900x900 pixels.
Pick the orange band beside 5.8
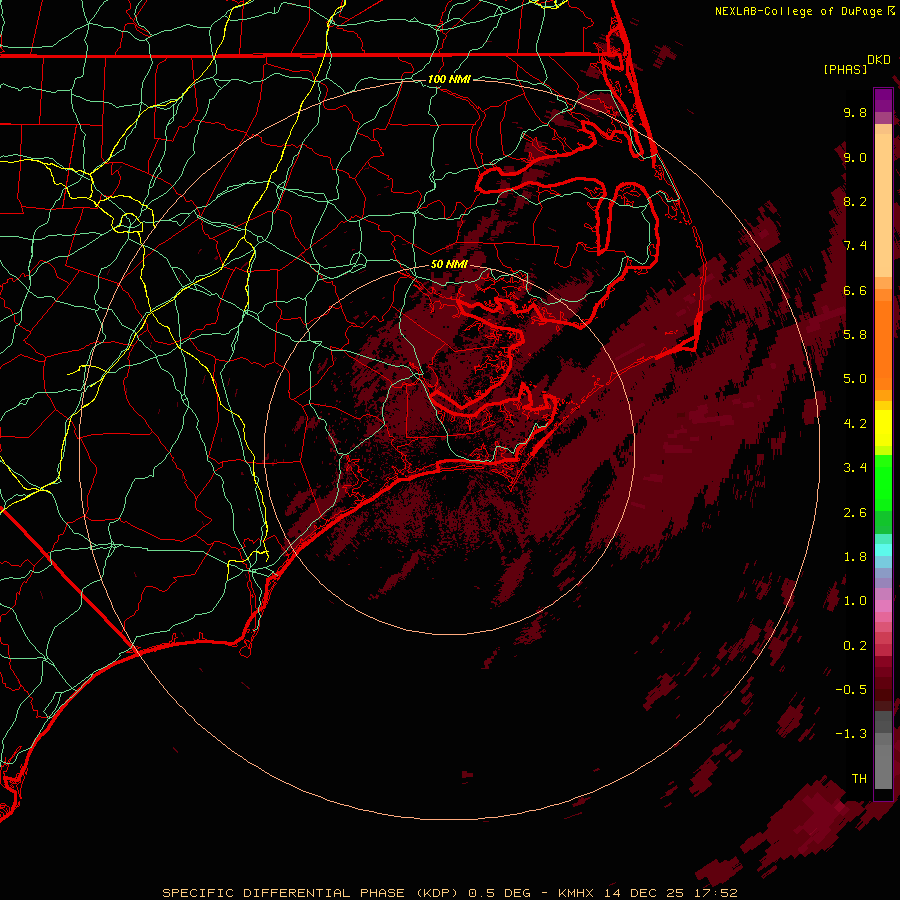click(x=883, y=344)
